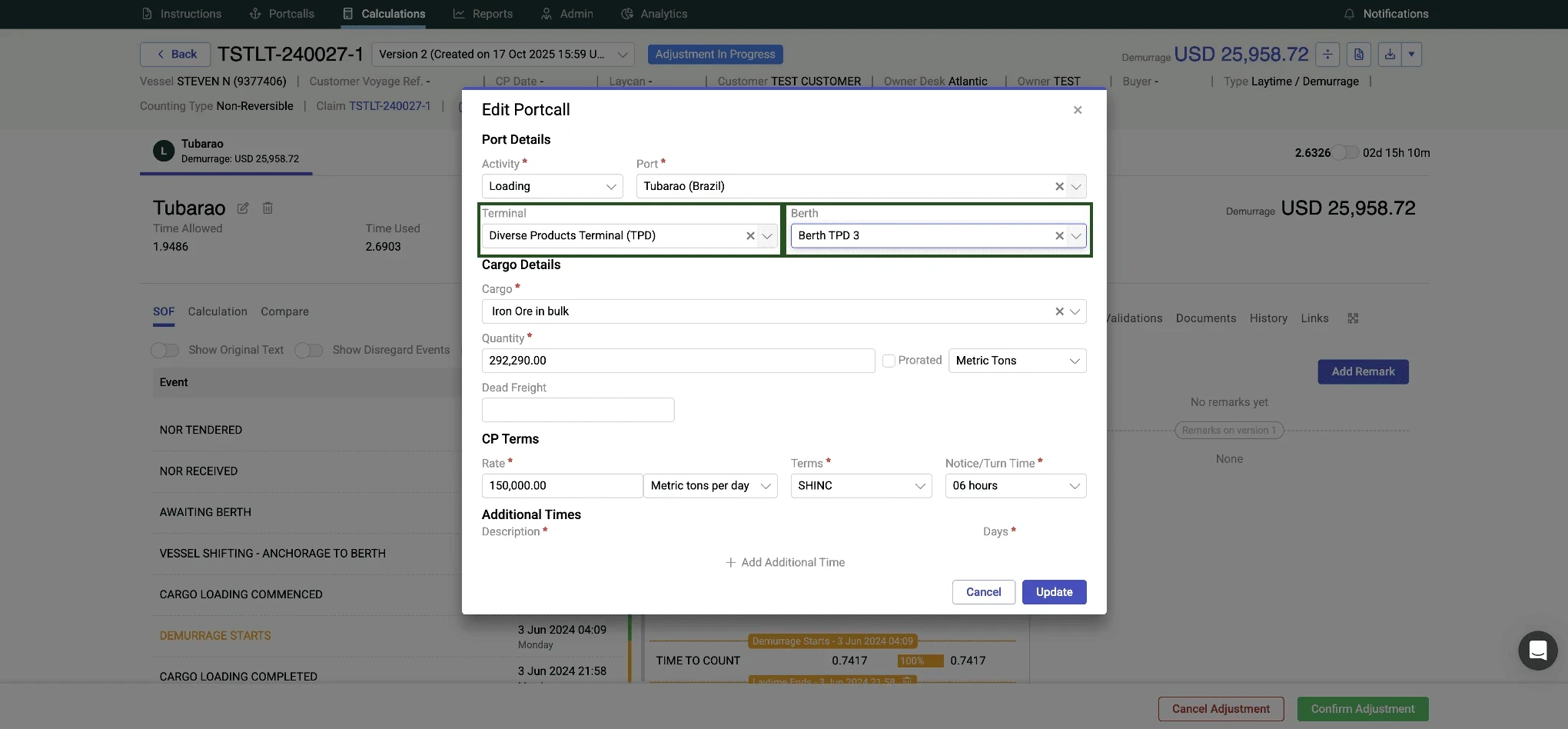The height and width of the screenshot is (729, 1568).
Task: Clear the Terminal field with its X icon
Action: 750,236
